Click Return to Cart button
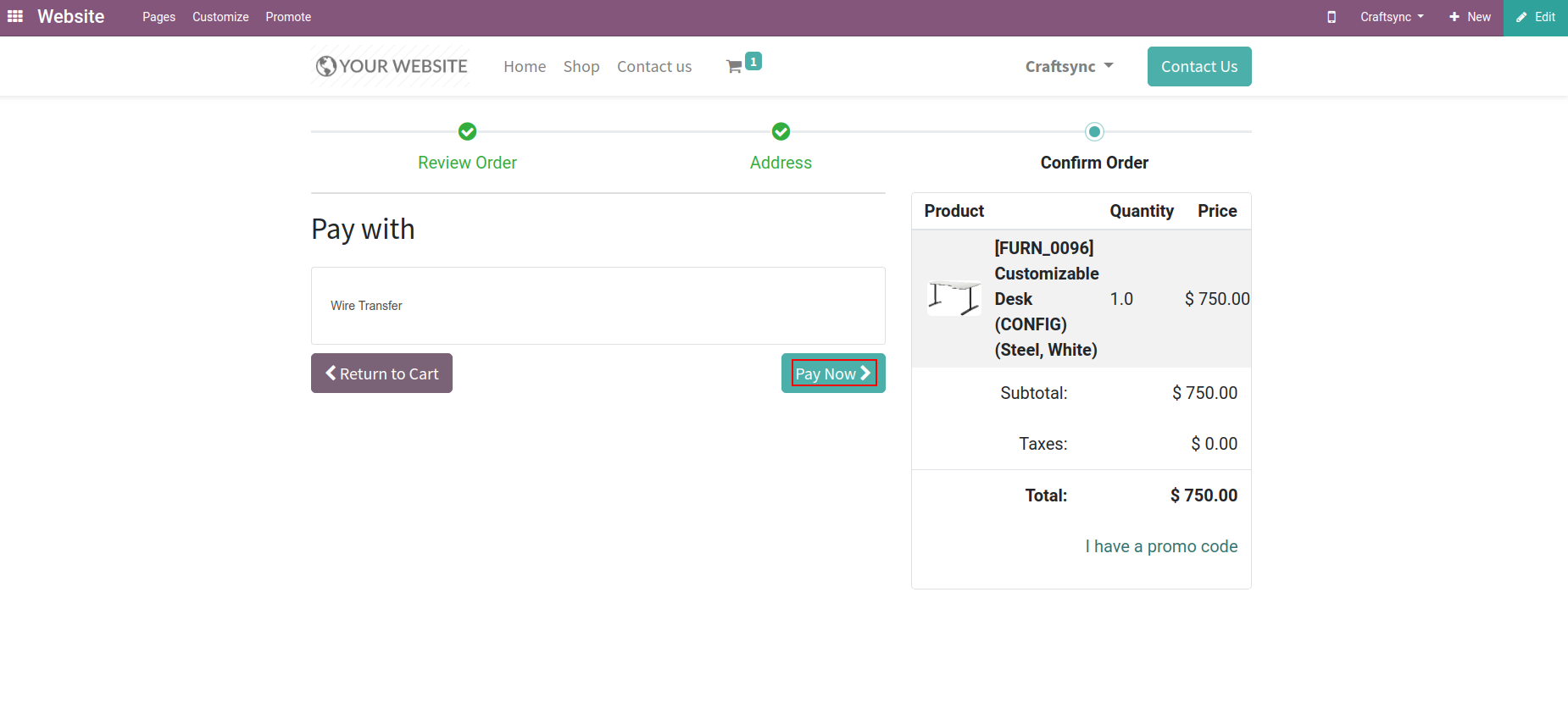 pos(381,374)
